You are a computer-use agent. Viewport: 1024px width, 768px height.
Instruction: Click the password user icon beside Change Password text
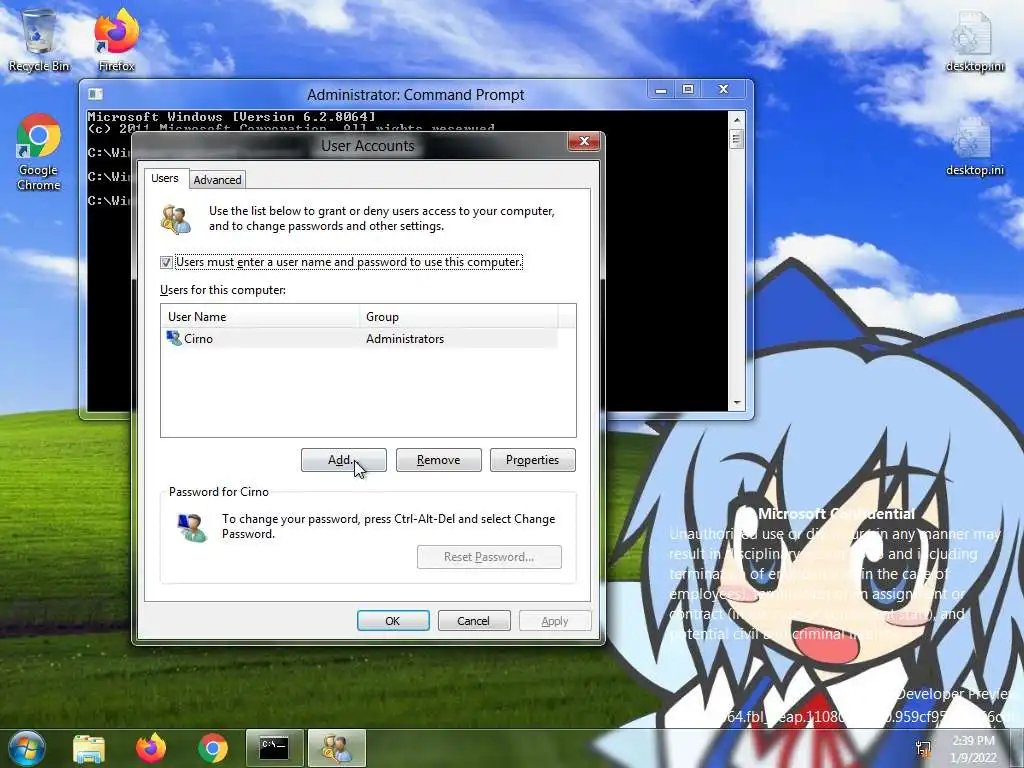coord(191,528)
